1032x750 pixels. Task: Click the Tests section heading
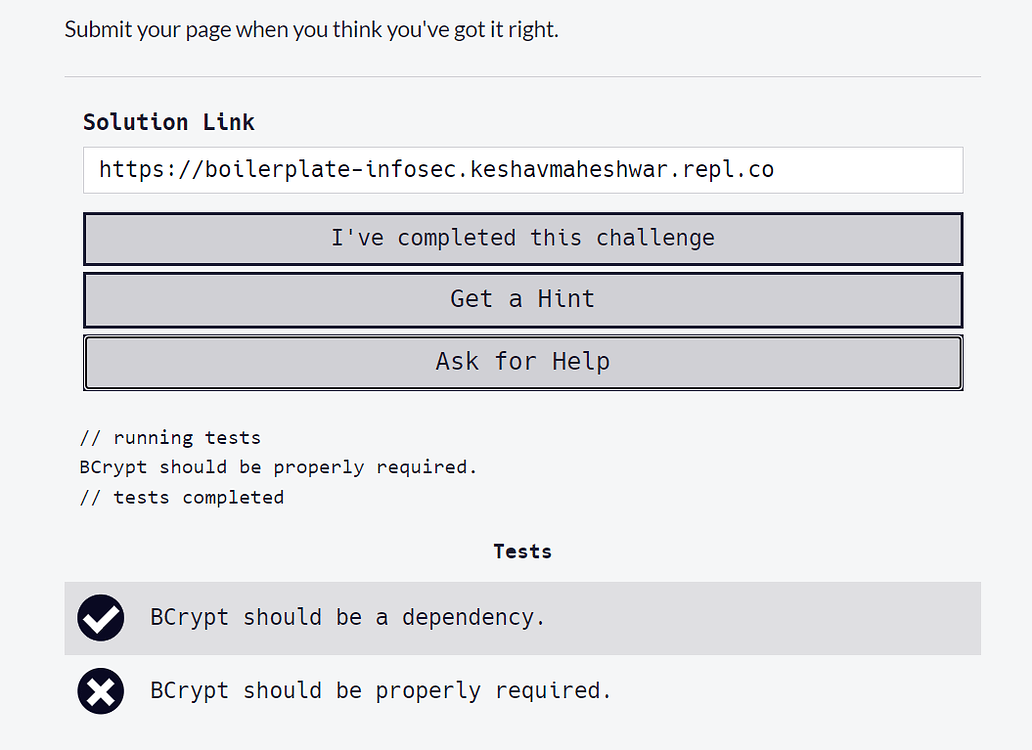pos(522,551)
